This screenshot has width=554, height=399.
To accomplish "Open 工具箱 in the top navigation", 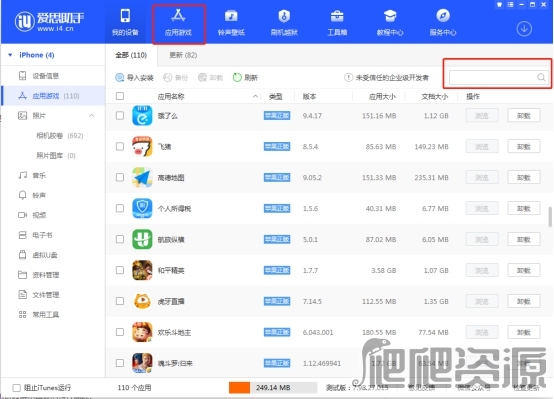I will tap(337, 23).
